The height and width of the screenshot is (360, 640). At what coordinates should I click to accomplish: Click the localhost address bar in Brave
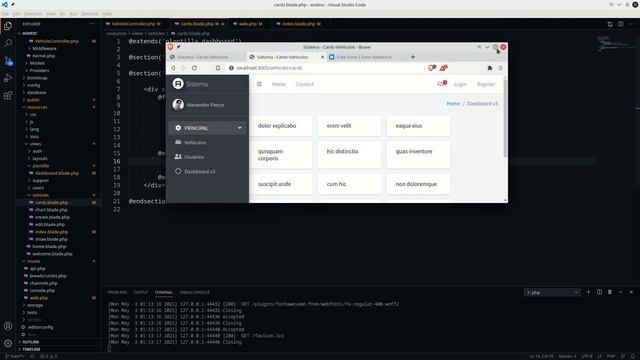click(327, 68)
